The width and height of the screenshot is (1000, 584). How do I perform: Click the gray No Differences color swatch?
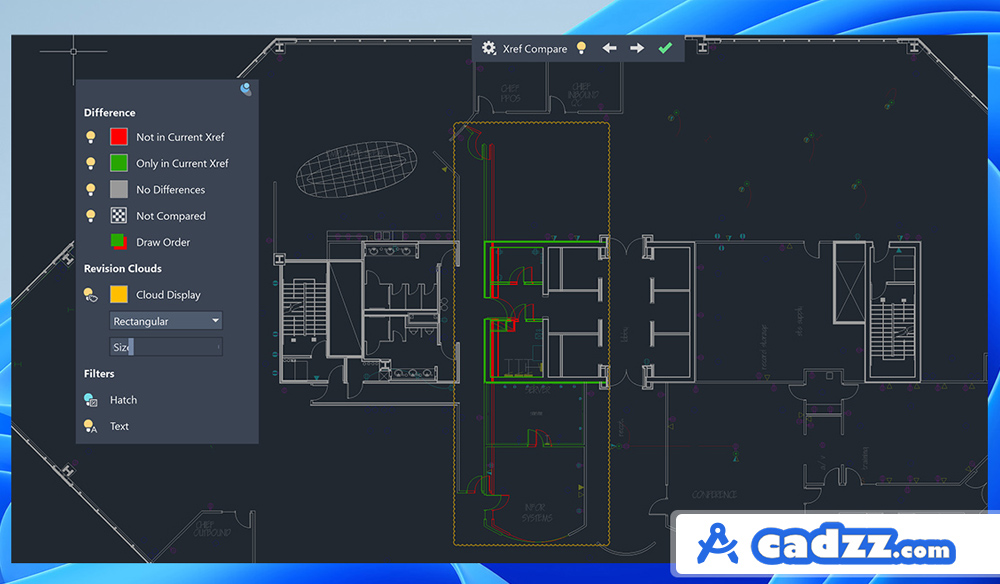(119, 189)
